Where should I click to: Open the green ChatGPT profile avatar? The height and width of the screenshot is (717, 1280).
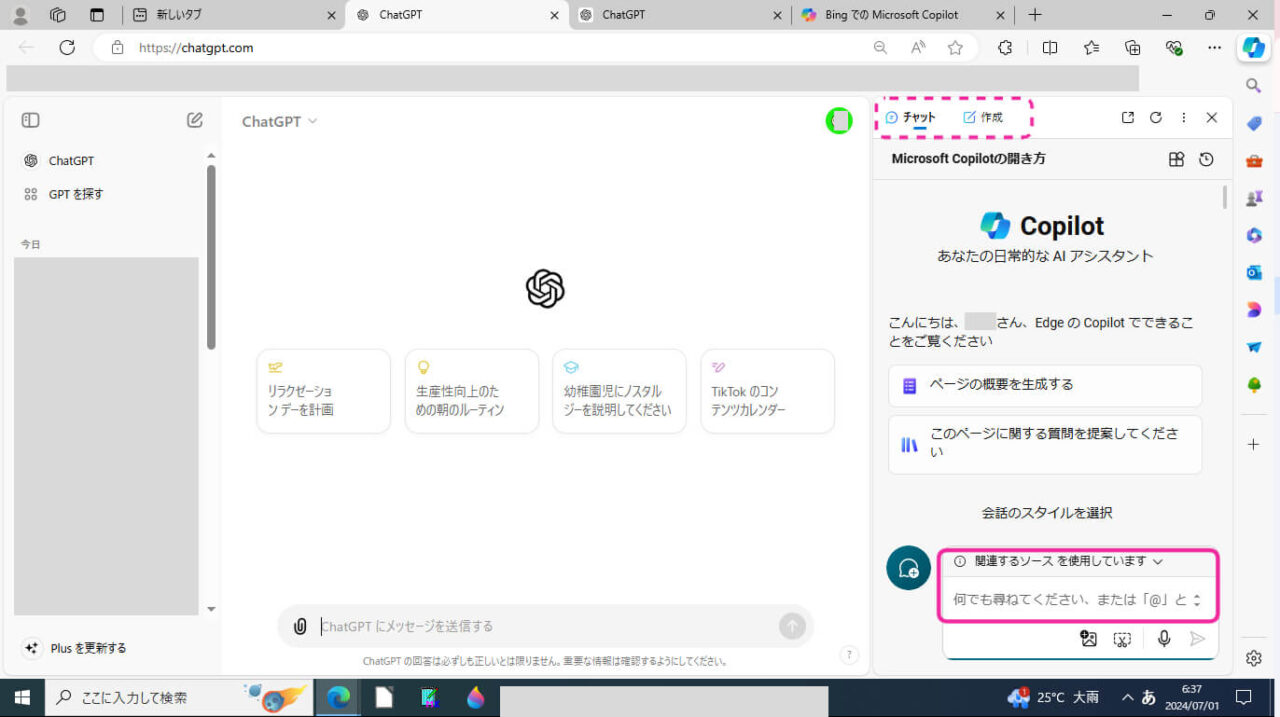click(x=839, y=121)
